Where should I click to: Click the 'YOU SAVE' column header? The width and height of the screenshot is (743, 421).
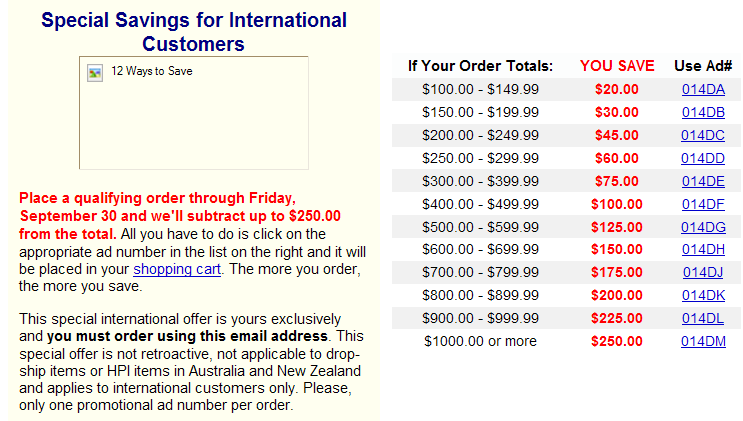pyautogui.click(x=617, y=65)
